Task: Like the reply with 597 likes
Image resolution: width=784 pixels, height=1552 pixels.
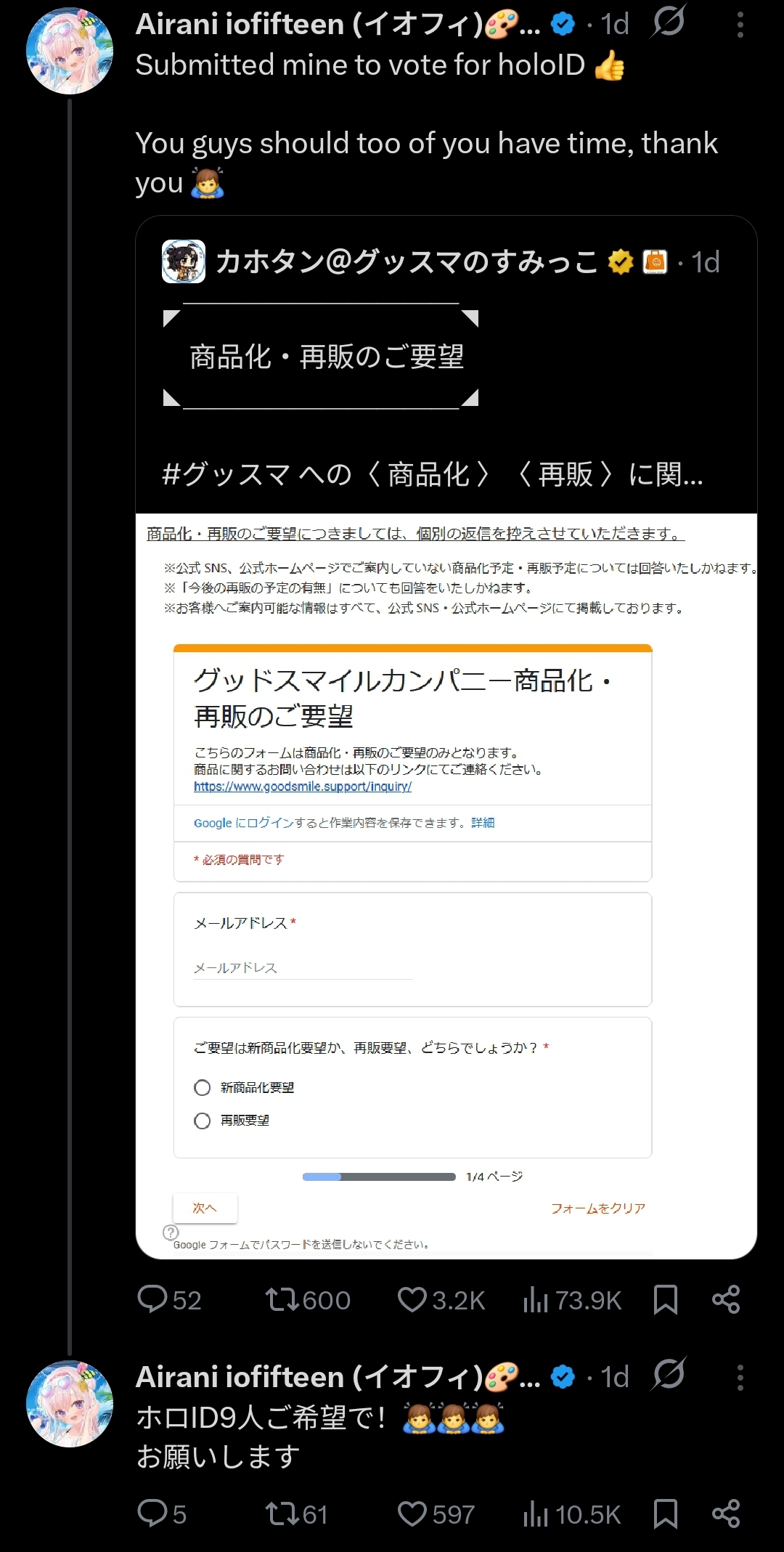Action: pos(436,1514)
